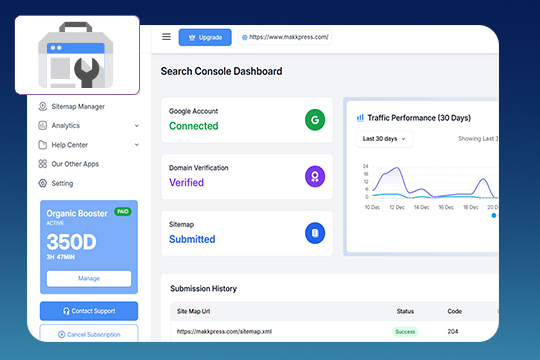Click the Connected status text
540x360 pixels.
(x=194, y=126)
